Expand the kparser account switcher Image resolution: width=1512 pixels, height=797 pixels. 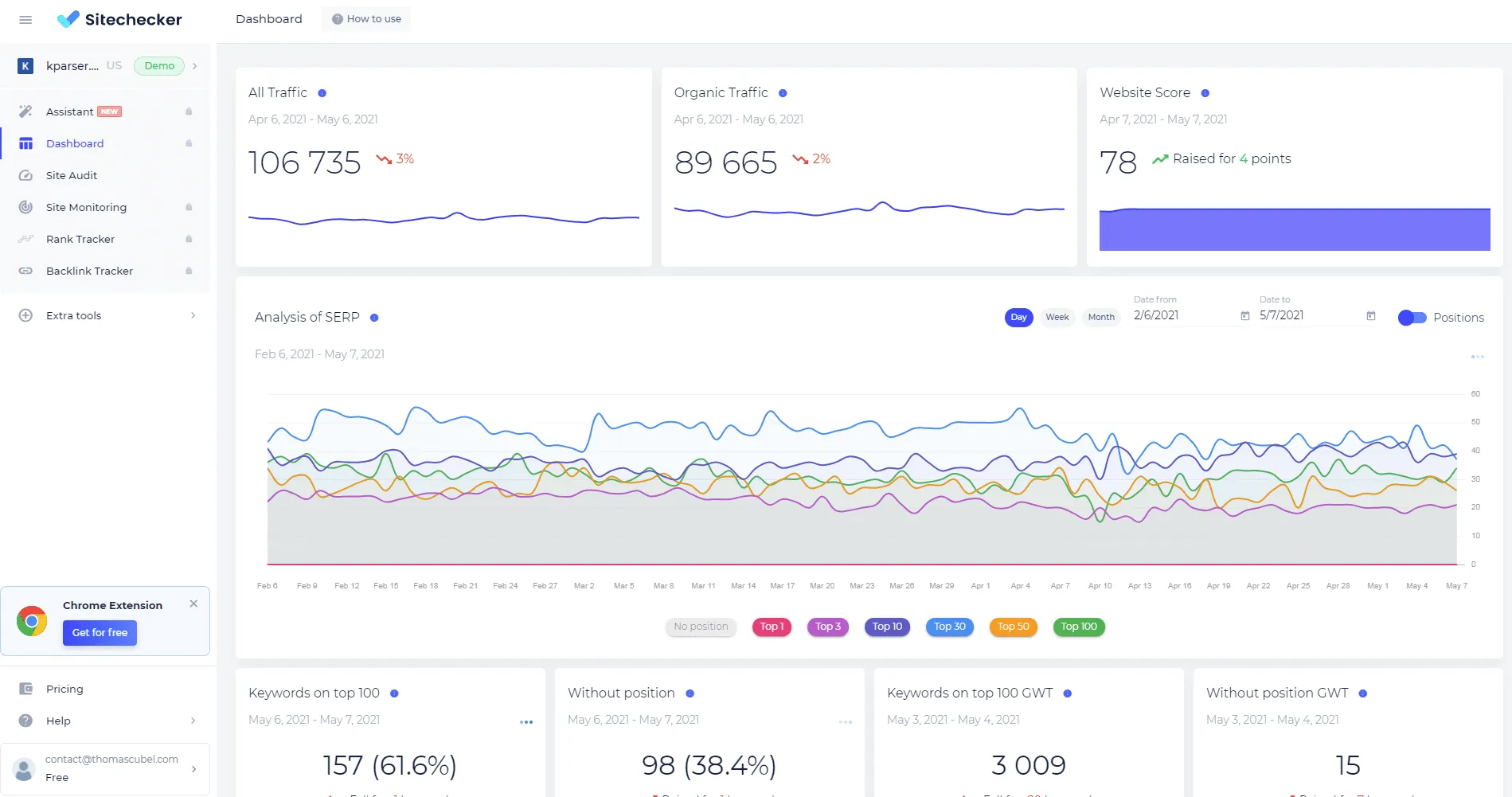click(193, 66)
